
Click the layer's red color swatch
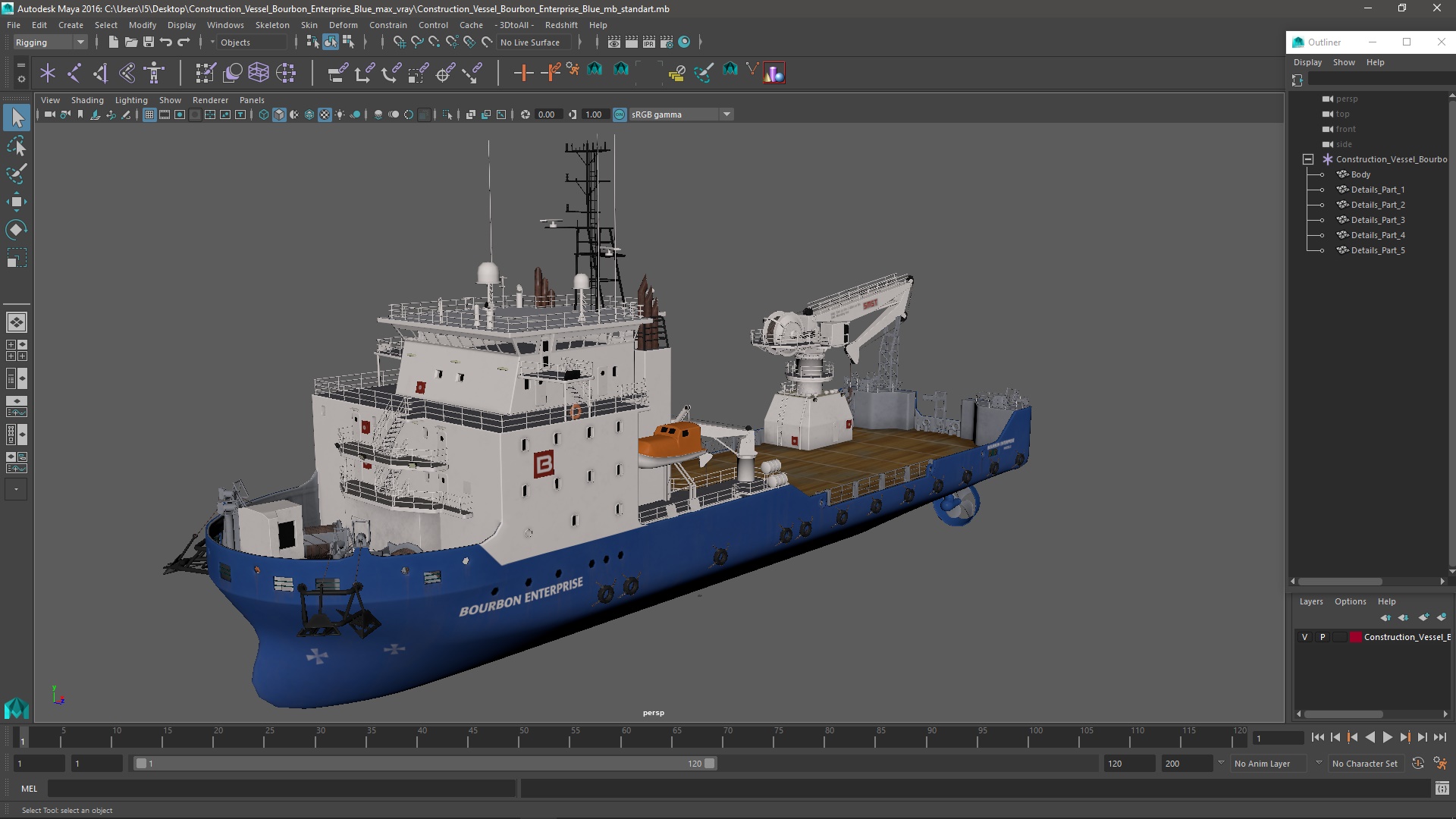point(1355,637)
